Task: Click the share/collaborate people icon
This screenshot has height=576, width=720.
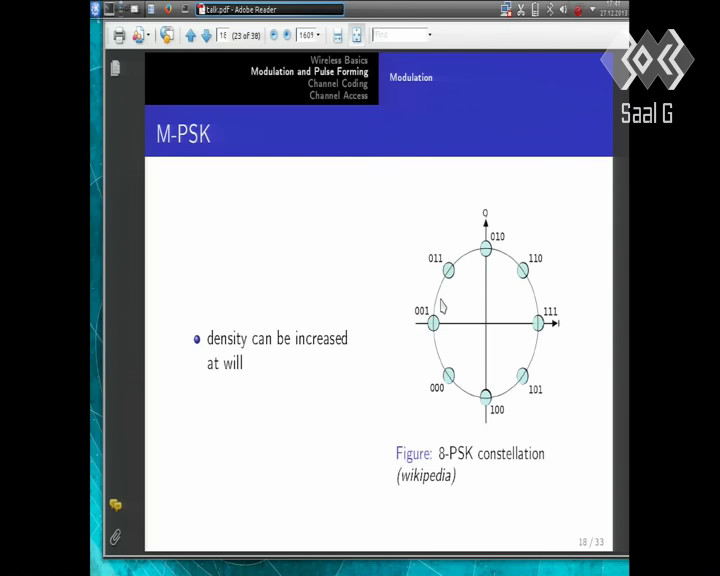Action: (138, 35)
